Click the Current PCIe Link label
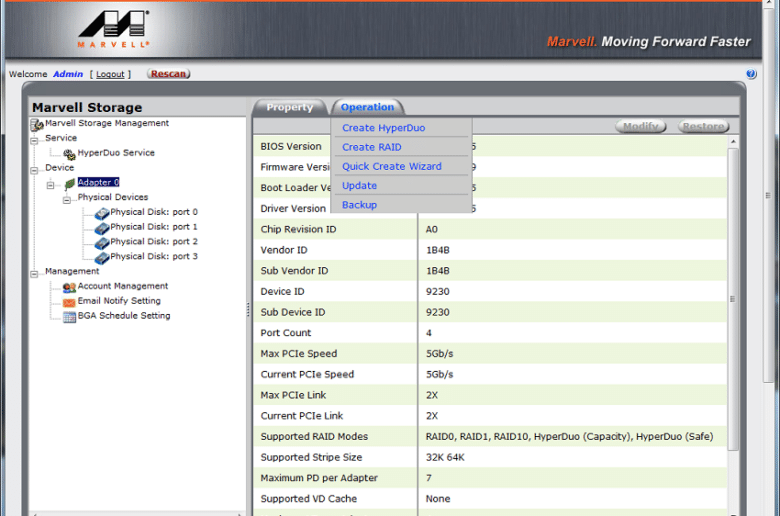 click(302, 416)
